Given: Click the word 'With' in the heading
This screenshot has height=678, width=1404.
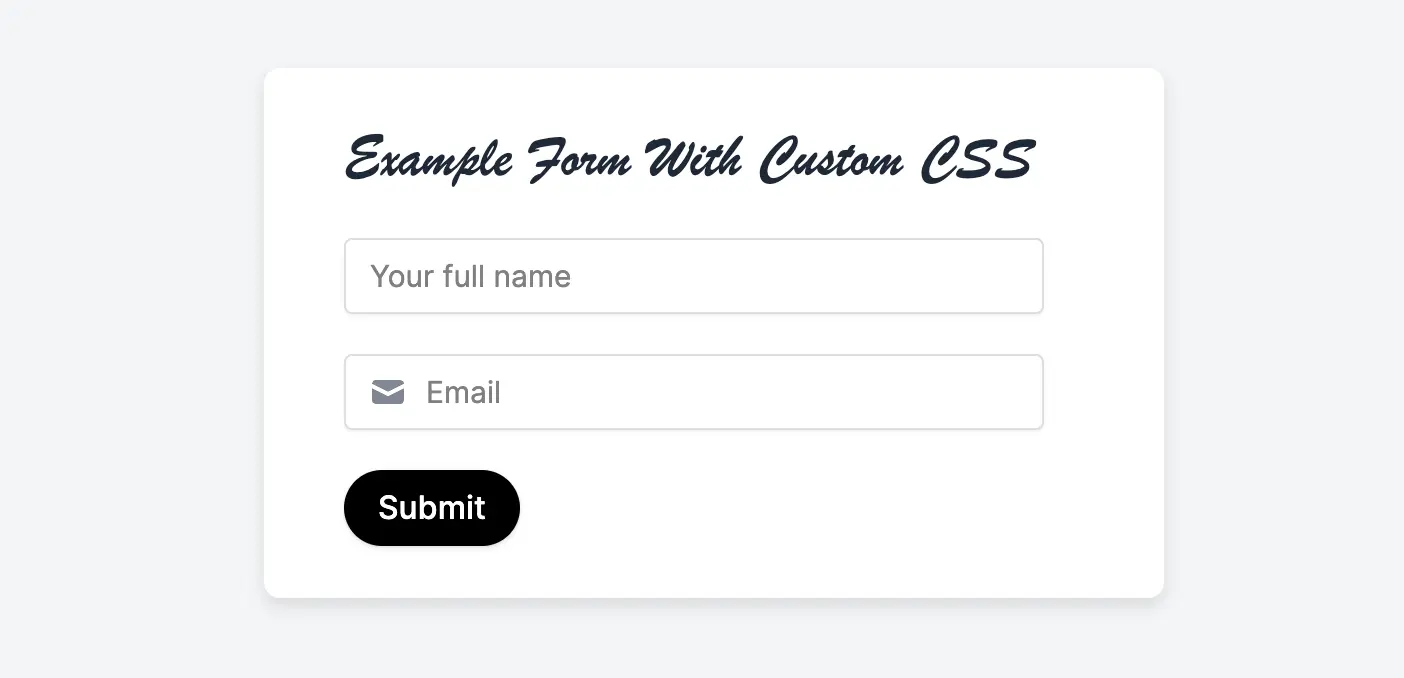Looking at the screenshot, I should pyautogui.click(x=694, y=160).
